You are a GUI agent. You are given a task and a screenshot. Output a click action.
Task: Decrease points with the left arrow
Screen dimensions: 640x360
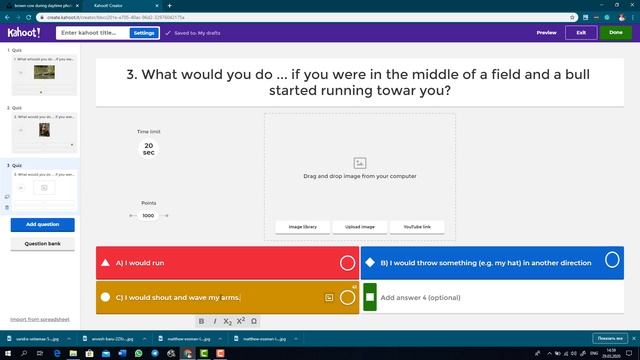tap(132, 216)
